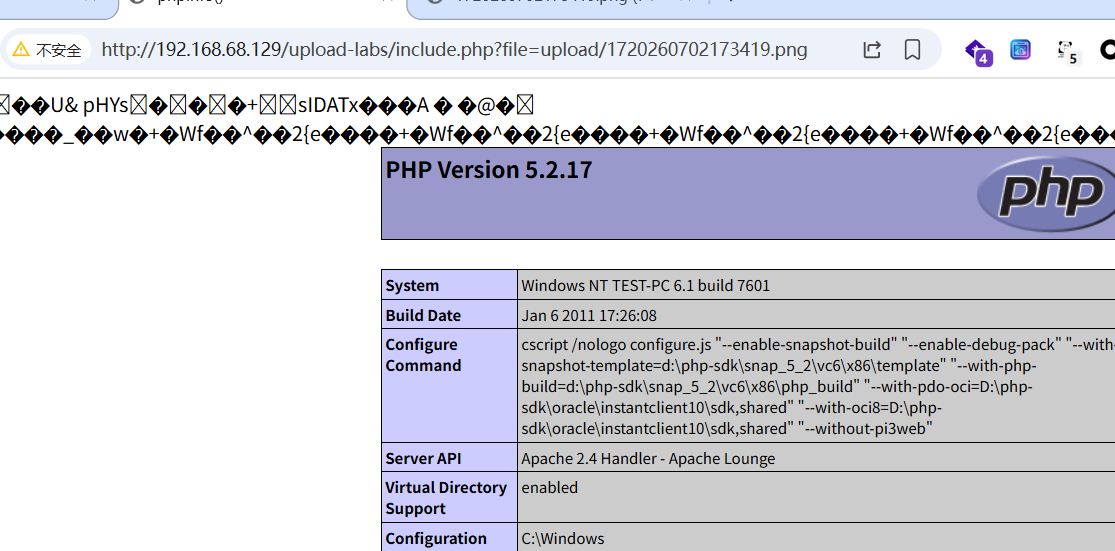Viewport: 1115px width, 551px height.
Task: Click Apache 2.4 Handler - Apache Lounge value
Action: point(648,459)
